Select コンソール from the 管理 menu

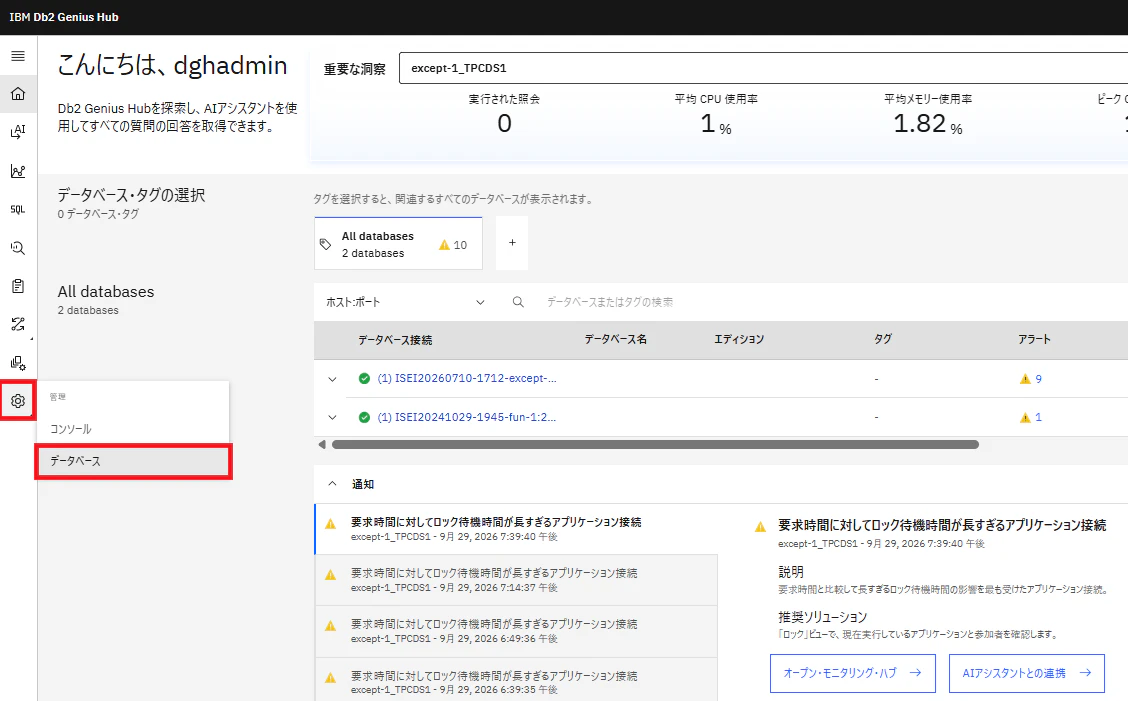tap(133, 429)
